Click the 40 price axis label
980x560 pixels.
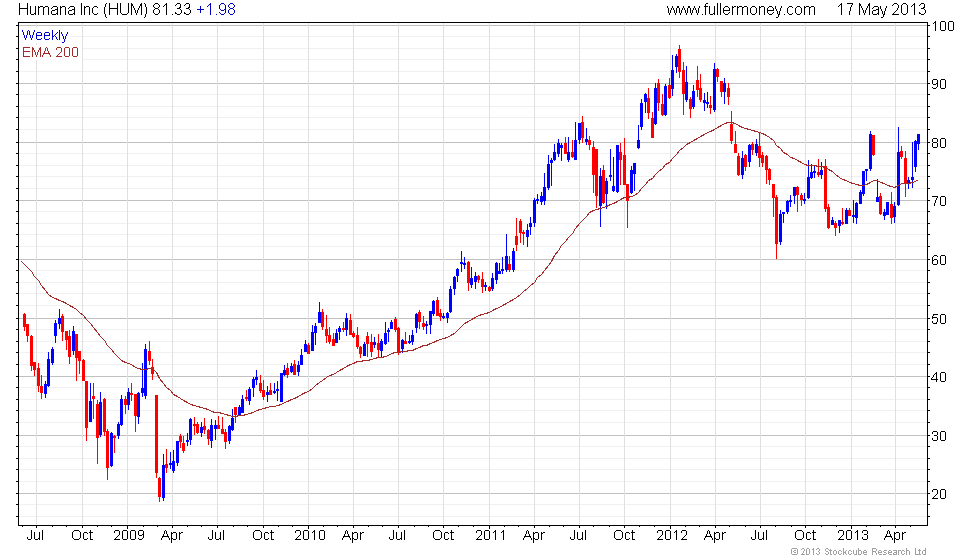coord(939,377)
